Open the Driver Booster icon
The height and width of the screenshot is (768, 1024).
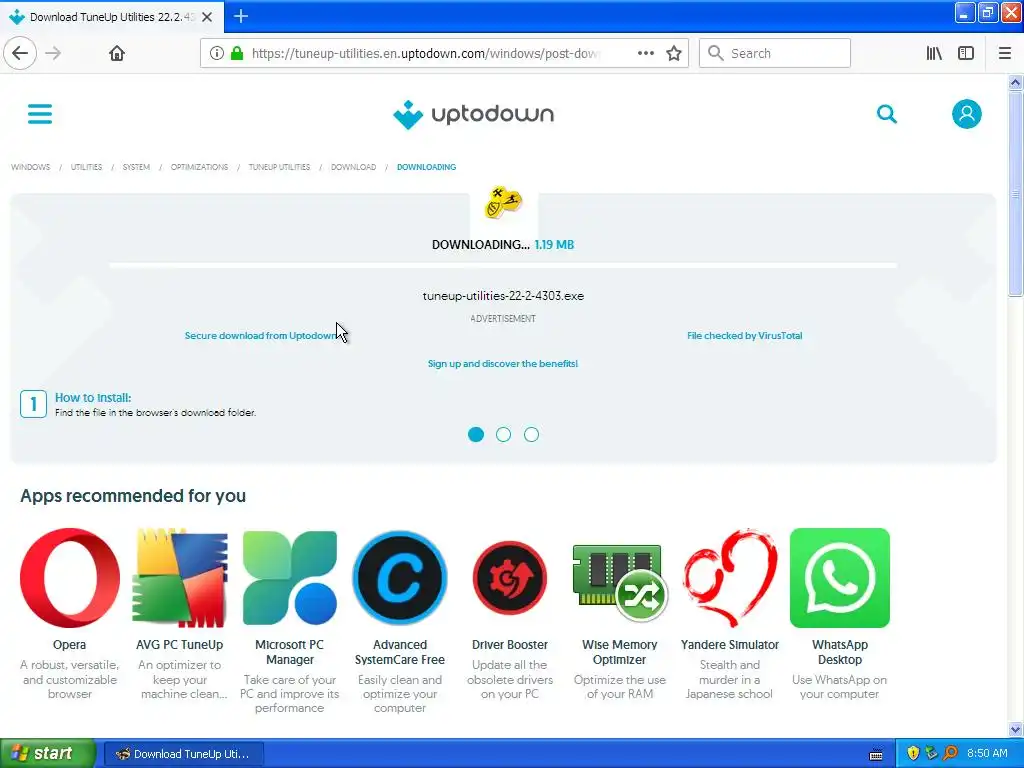click(x=510, y=577)
